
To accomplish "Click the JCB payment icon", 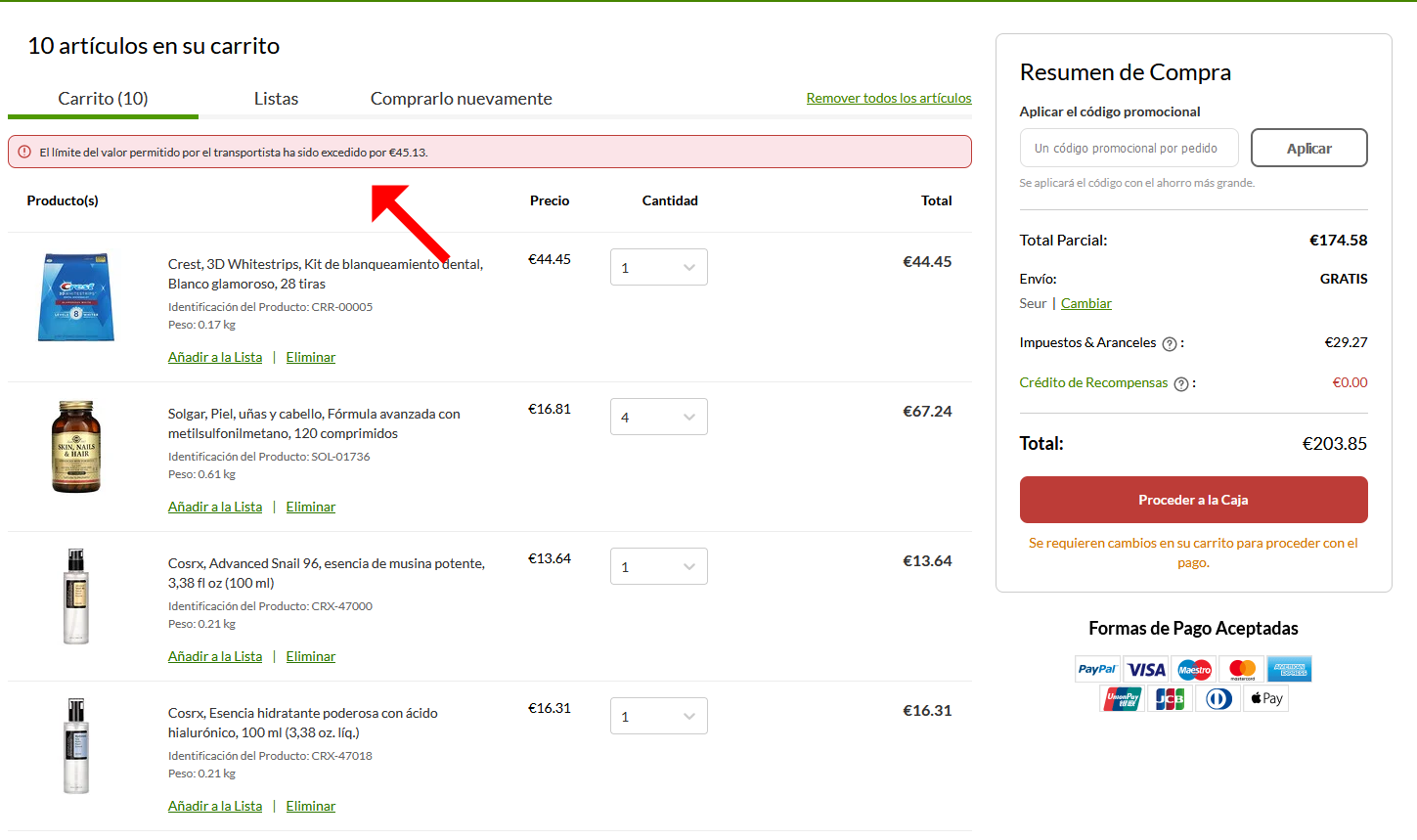I will click(x=1170, y=698).
